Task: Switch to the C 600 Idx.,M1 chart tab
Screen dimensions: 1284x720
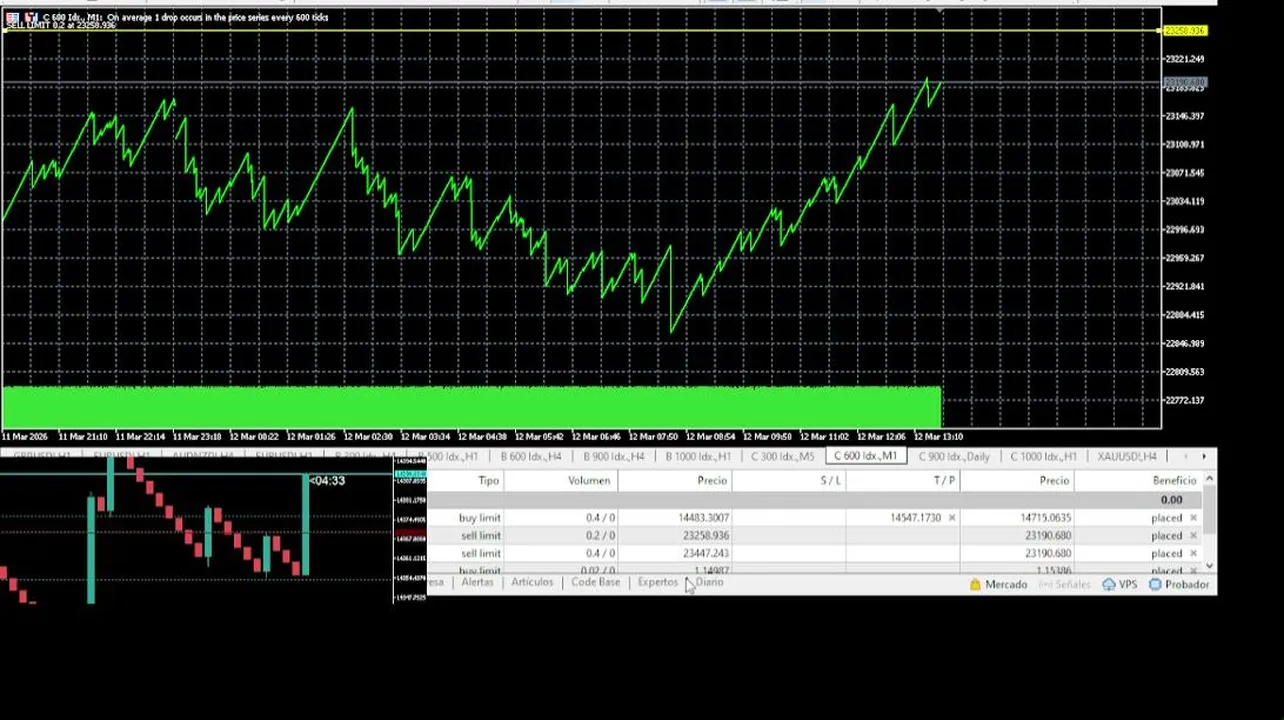Action: [865, 457]
